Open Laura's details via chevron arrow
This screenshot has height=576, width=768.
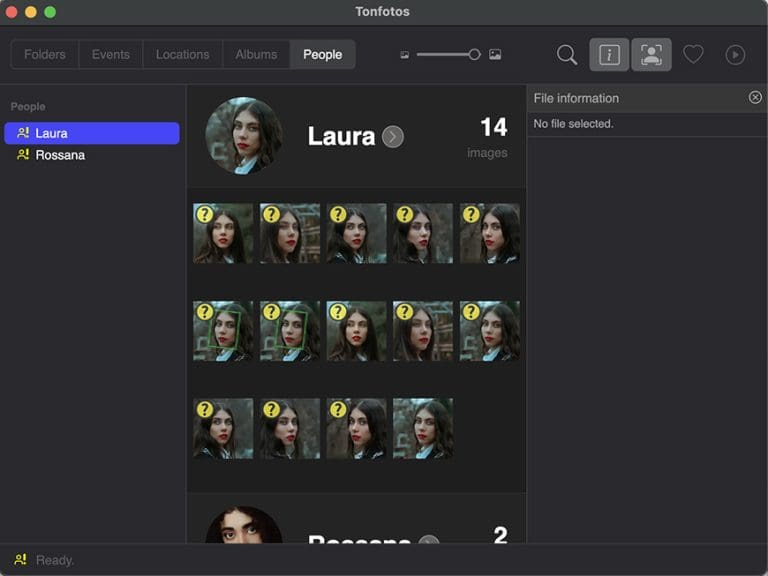[393, 137]
